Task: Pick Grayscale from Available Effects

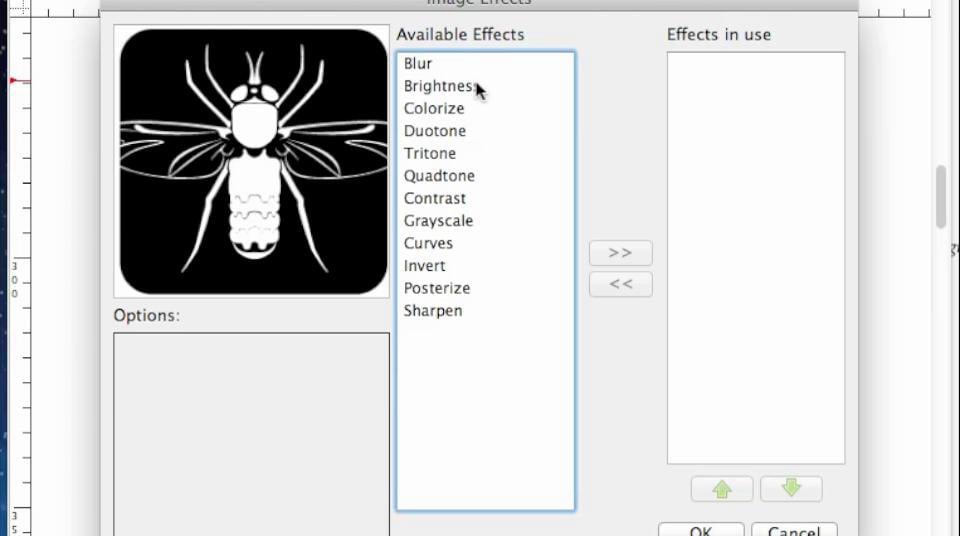Action: (x=438, y=221)
